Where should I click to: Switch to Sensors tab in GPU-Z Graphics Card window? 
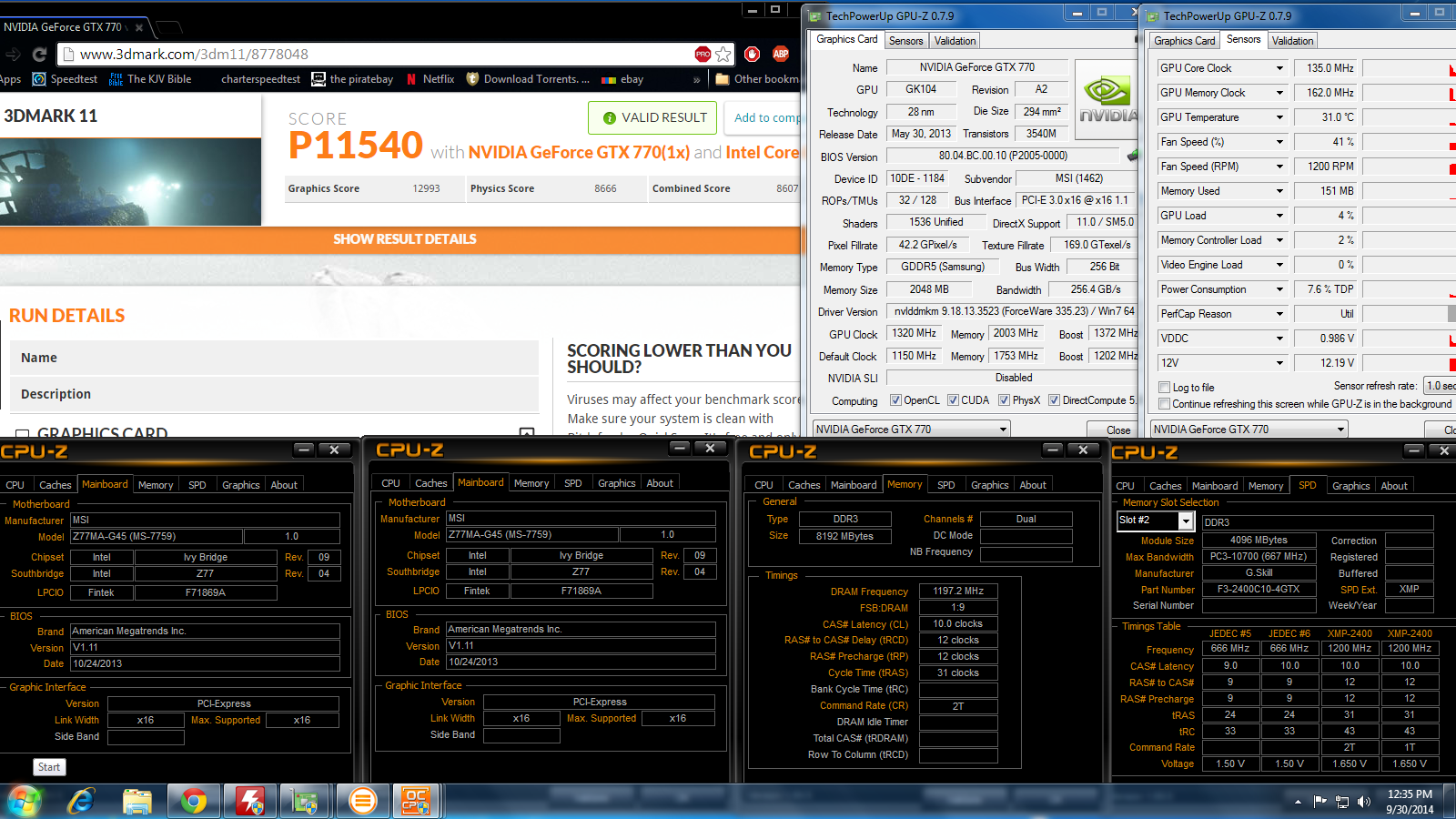[x=905, y=41]
